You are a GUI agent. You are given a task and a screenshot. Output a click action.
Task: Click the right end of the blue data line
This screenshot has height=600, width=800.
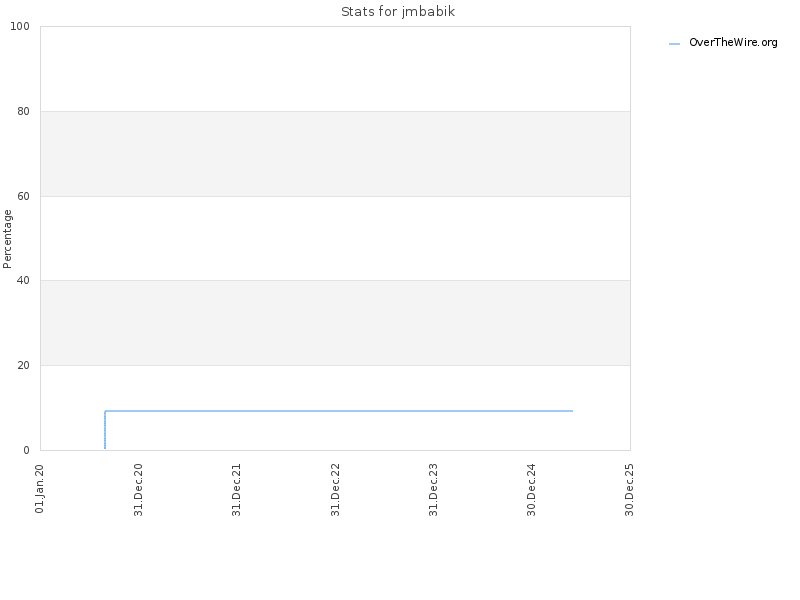pyautogui.click(x=572, y=411)
